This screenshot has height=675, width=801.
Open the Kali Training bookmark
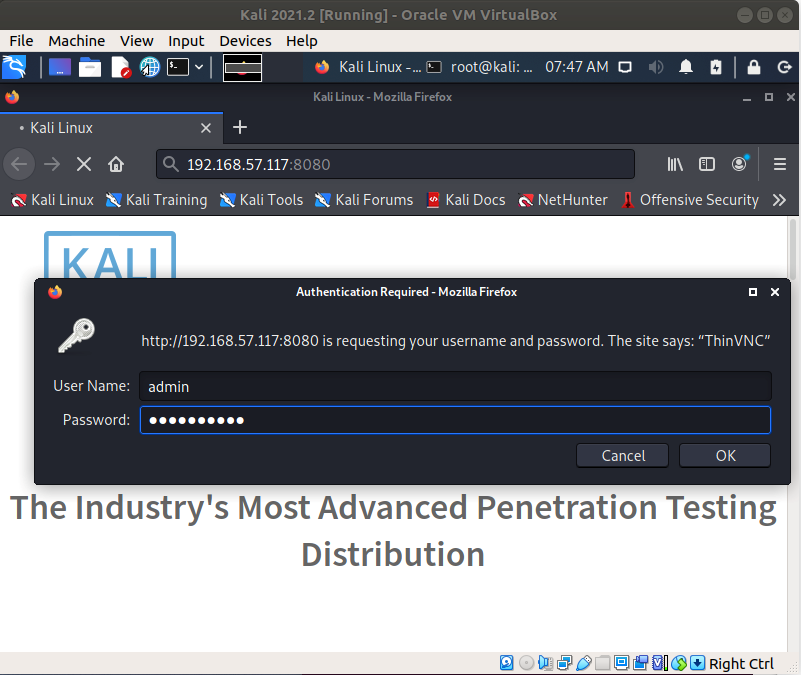coord(156,200)
